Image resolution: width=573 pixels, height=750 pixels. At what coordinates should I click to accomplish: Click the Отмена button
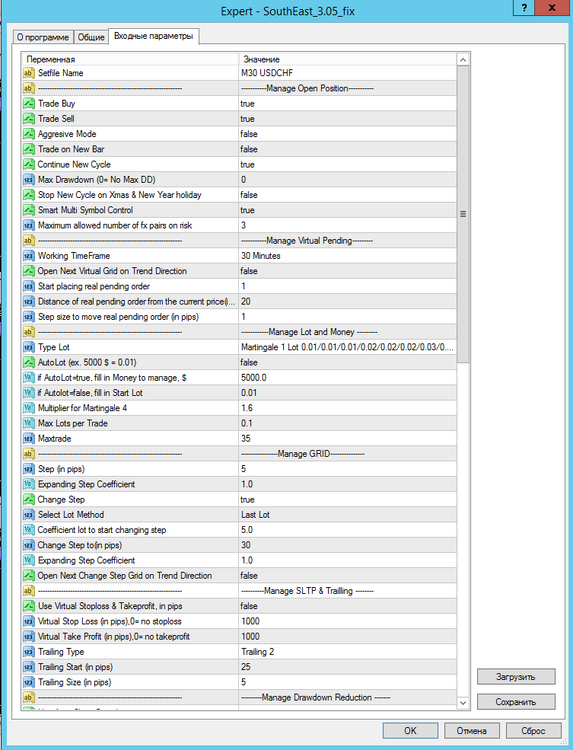coord(471,730)
